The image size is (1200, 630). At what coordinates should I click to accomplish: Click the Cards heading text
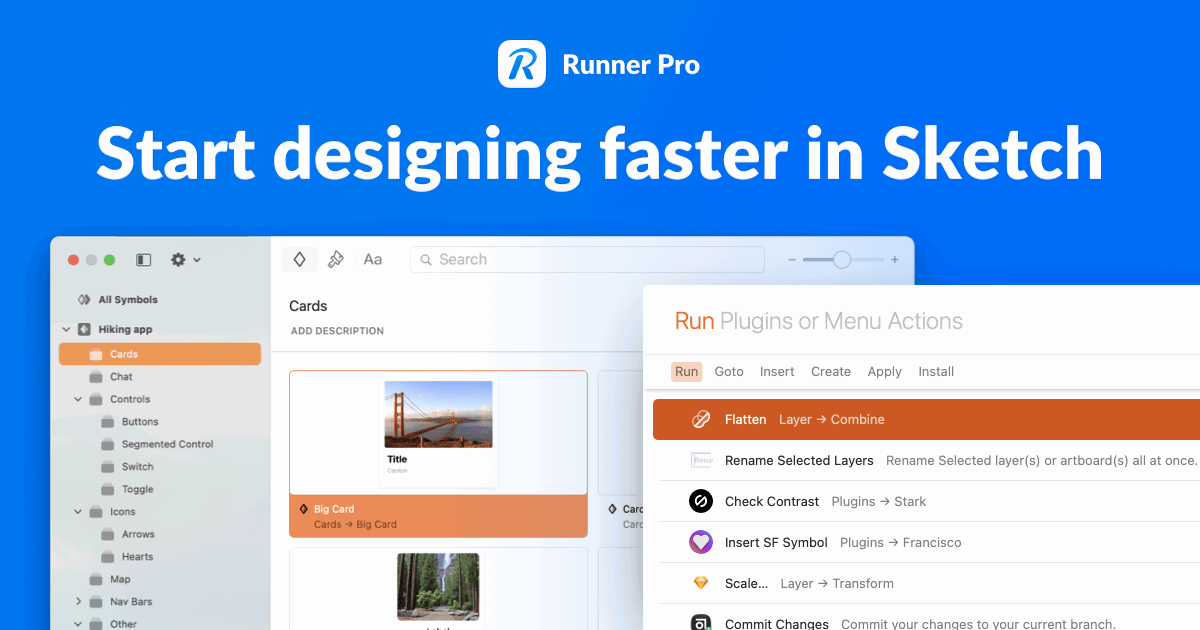pos(308,306)
